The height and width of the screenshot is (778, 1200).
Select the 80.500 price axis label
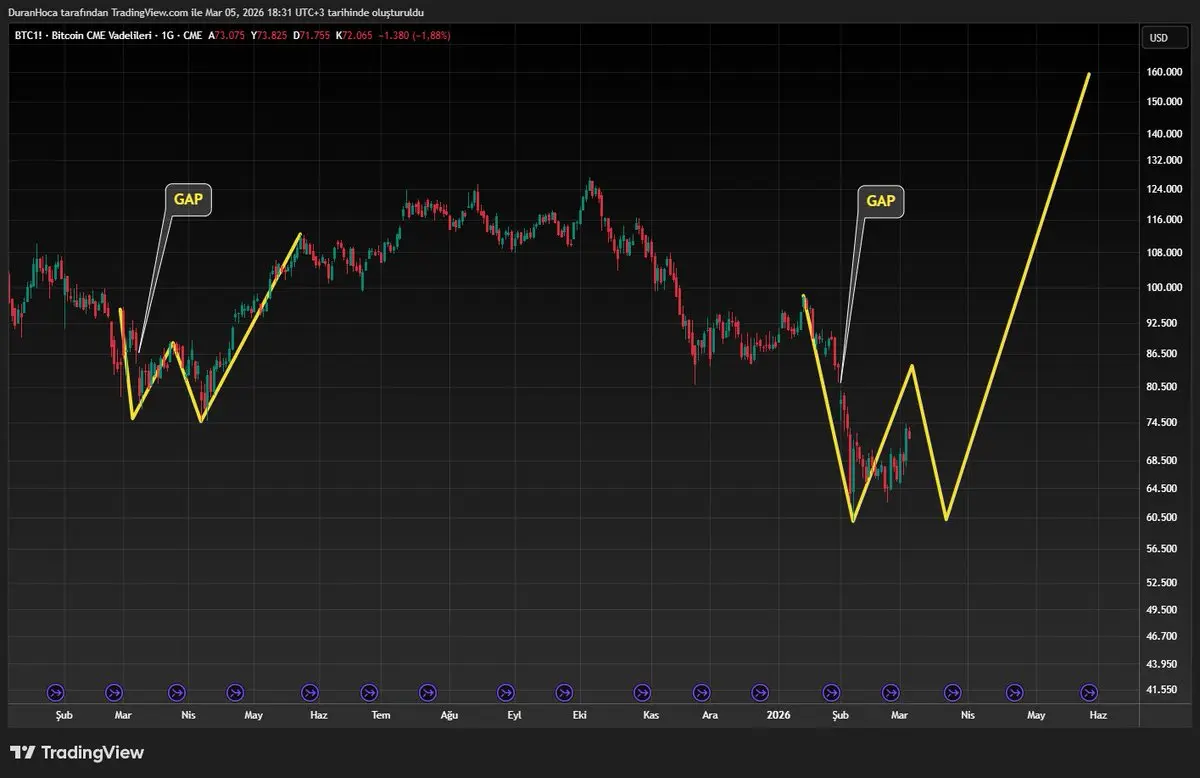[1160, 387]
